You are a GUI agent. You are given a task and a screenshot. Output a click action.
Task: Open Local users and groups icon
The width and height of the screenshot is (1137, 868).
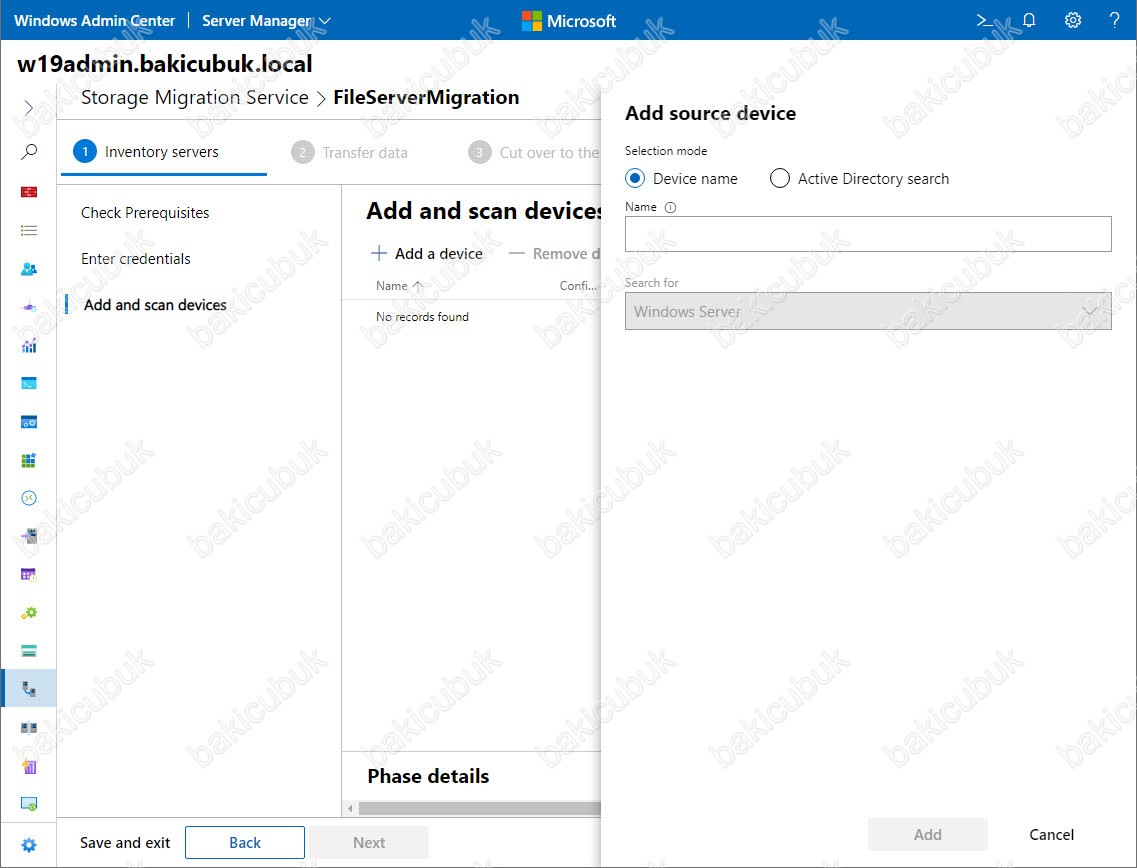29,269
